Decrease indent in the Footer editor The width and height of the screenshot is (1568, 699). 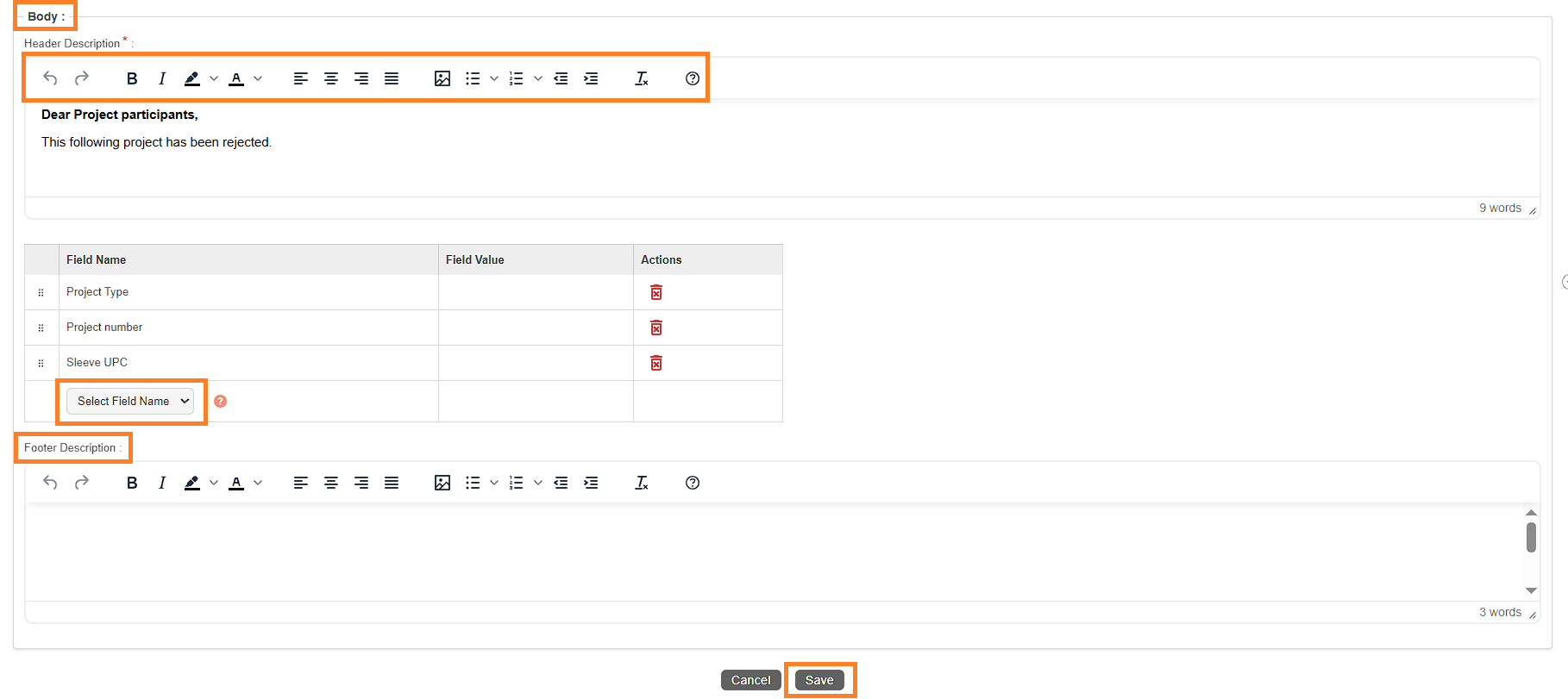[561, 483]
